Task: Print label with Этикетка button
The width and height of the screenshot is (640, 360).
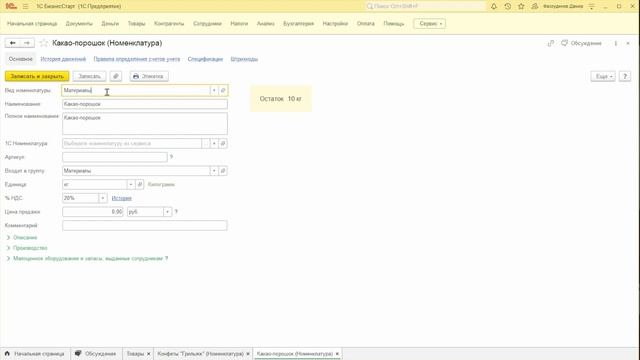Action: point(149,76)
